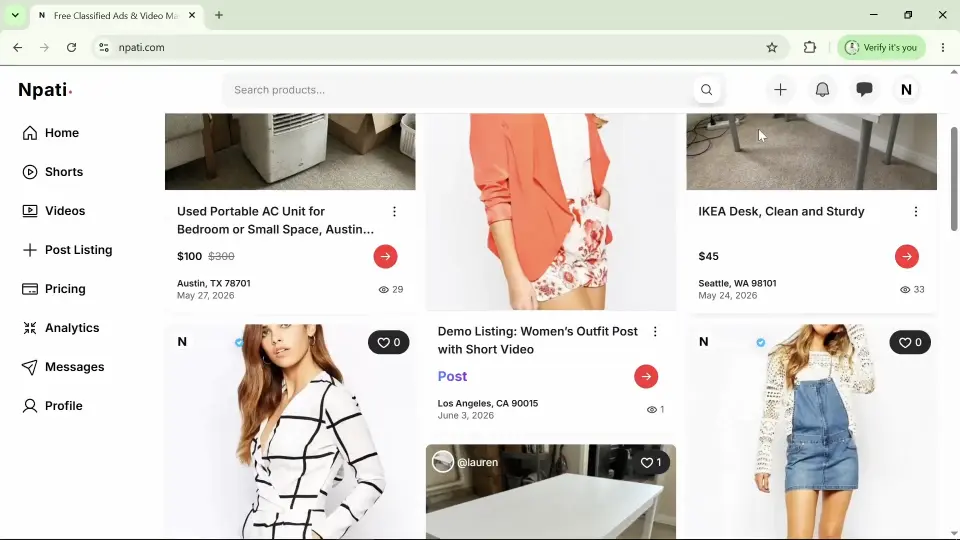Click the view count 29 eye icon
This screenshot has height=540, width=960.
pos(384,290)
